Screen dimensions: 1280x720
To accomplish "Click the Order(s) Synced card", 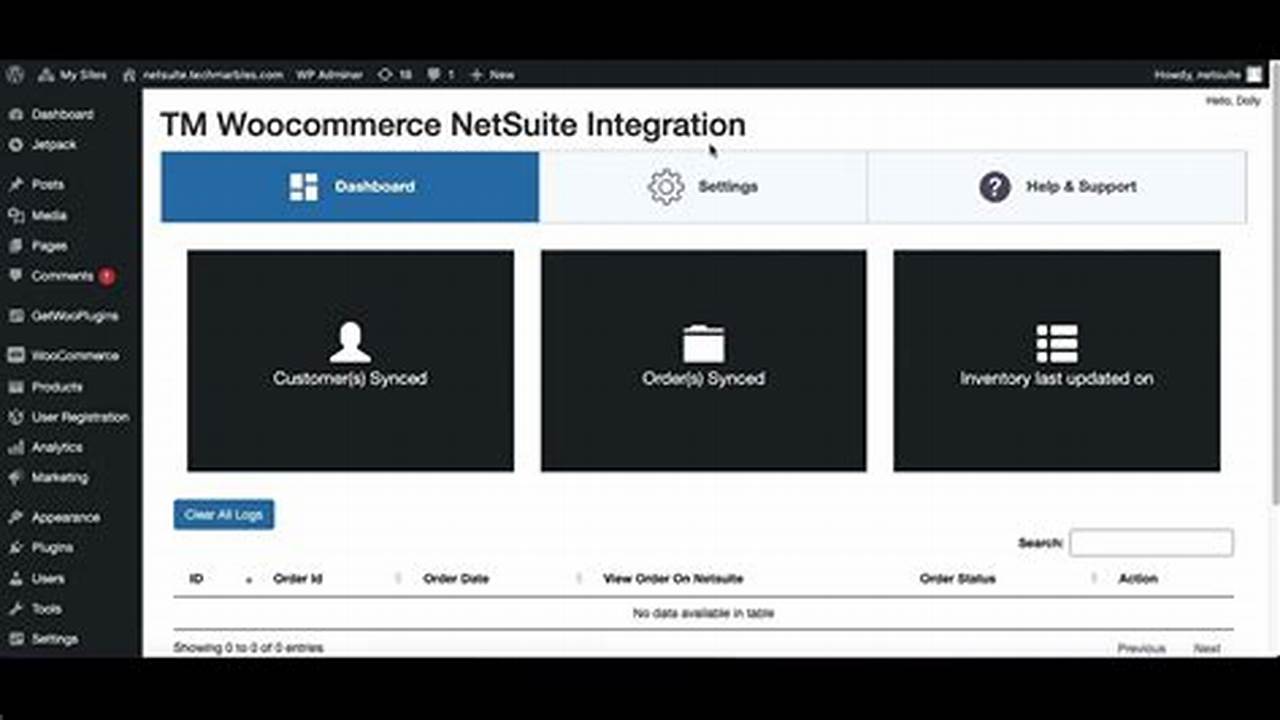I will coord(704,361).
